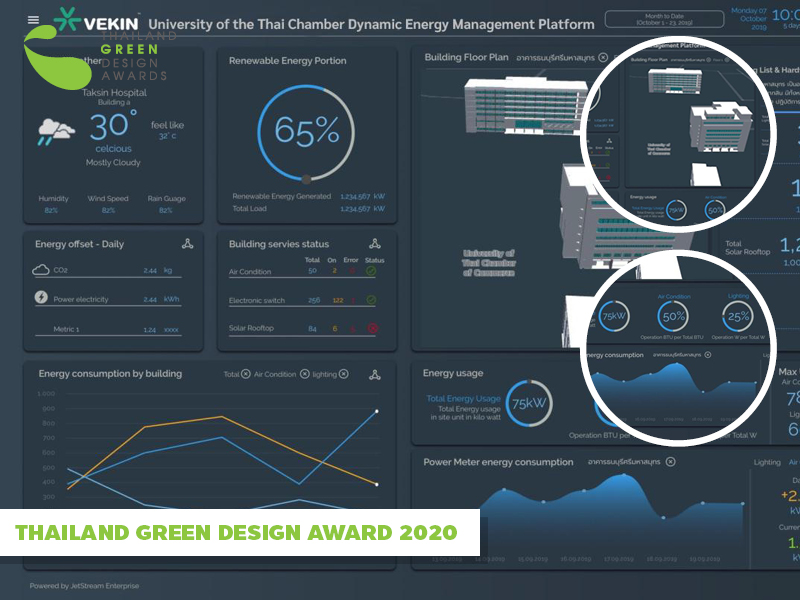The image size is (800, 600).
Task: Open the Month to Date range selector
Action: [x=664, y=19]
